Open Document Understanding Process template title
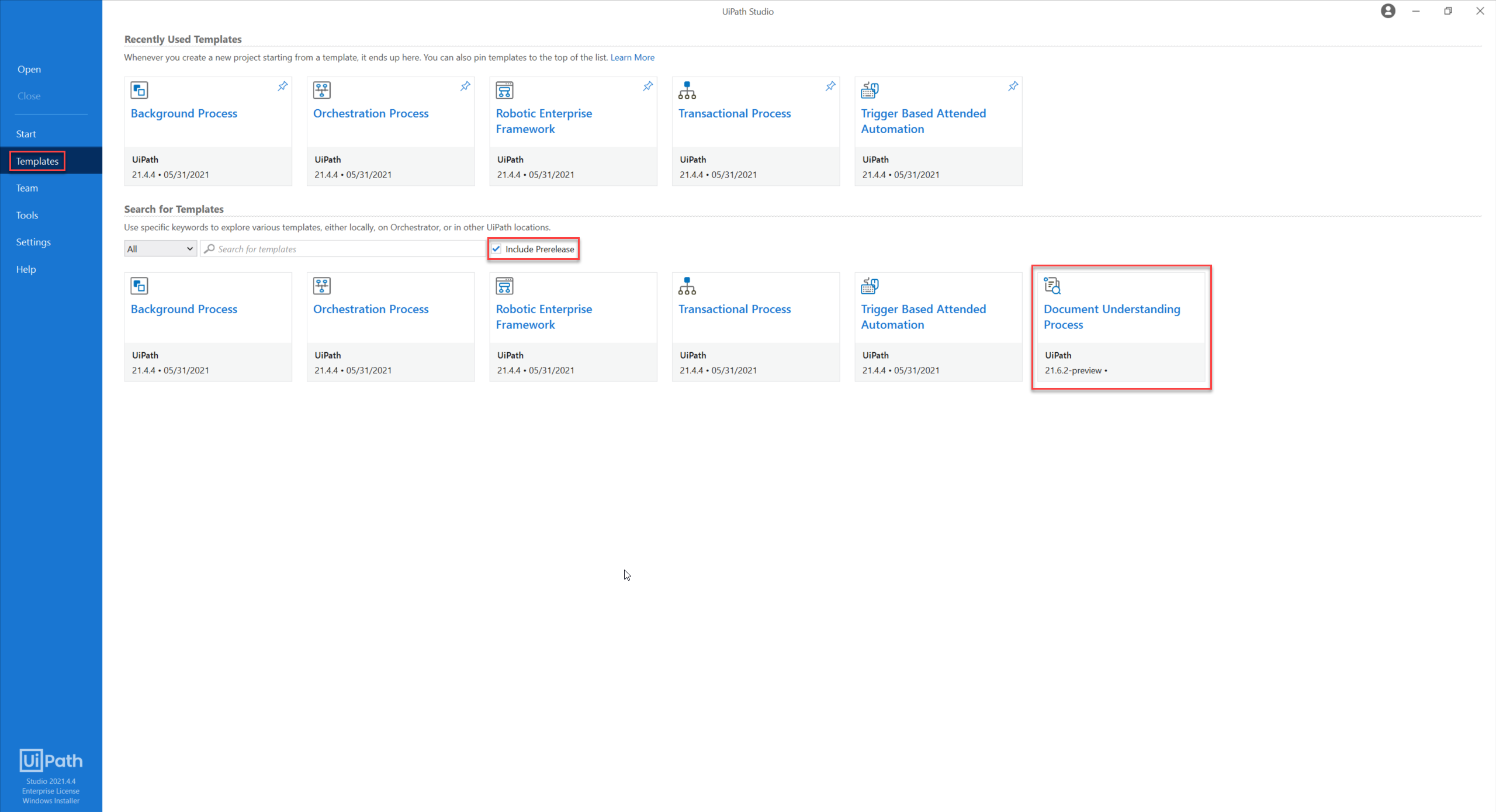The height and width of the screenshot is (812, 1496). click(1112, 317)
